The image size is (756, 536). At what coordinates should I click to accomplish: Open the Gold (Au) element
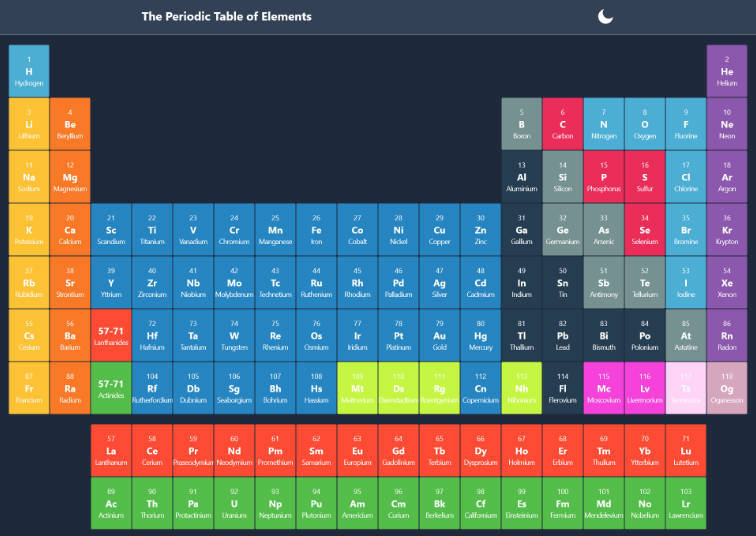pyautogui.click(x=439, y=336)
